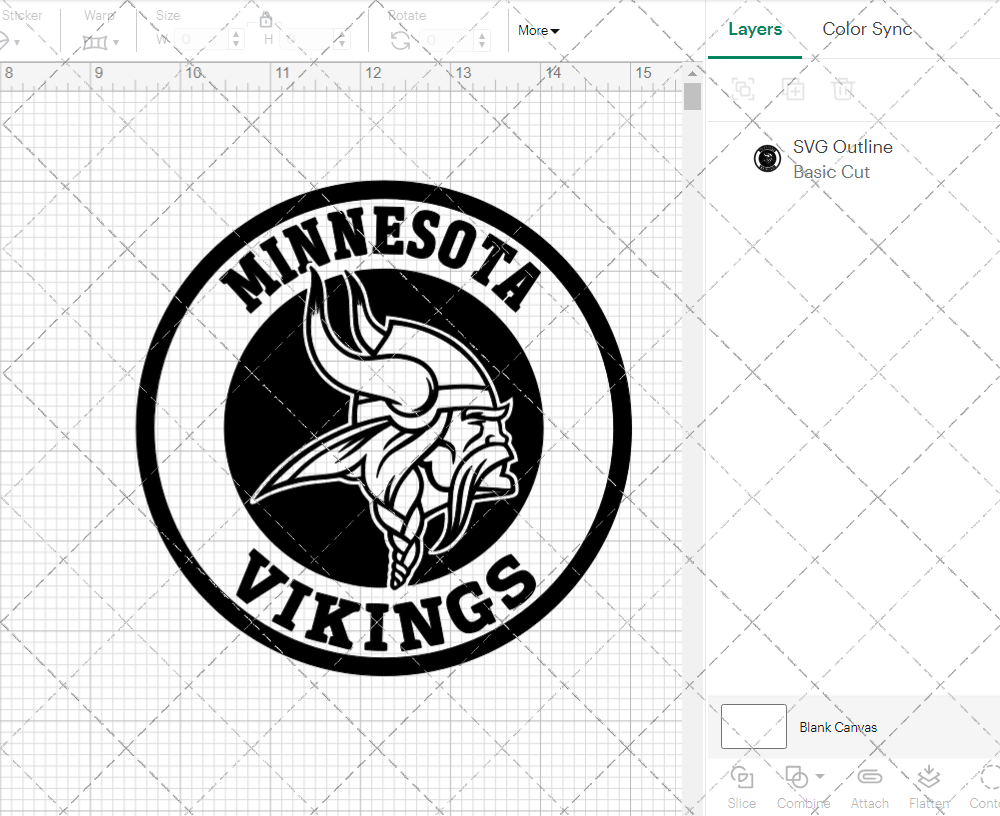Open the More dropdown
Viewport: 1000px width, 816px height.
click(538, 30)
